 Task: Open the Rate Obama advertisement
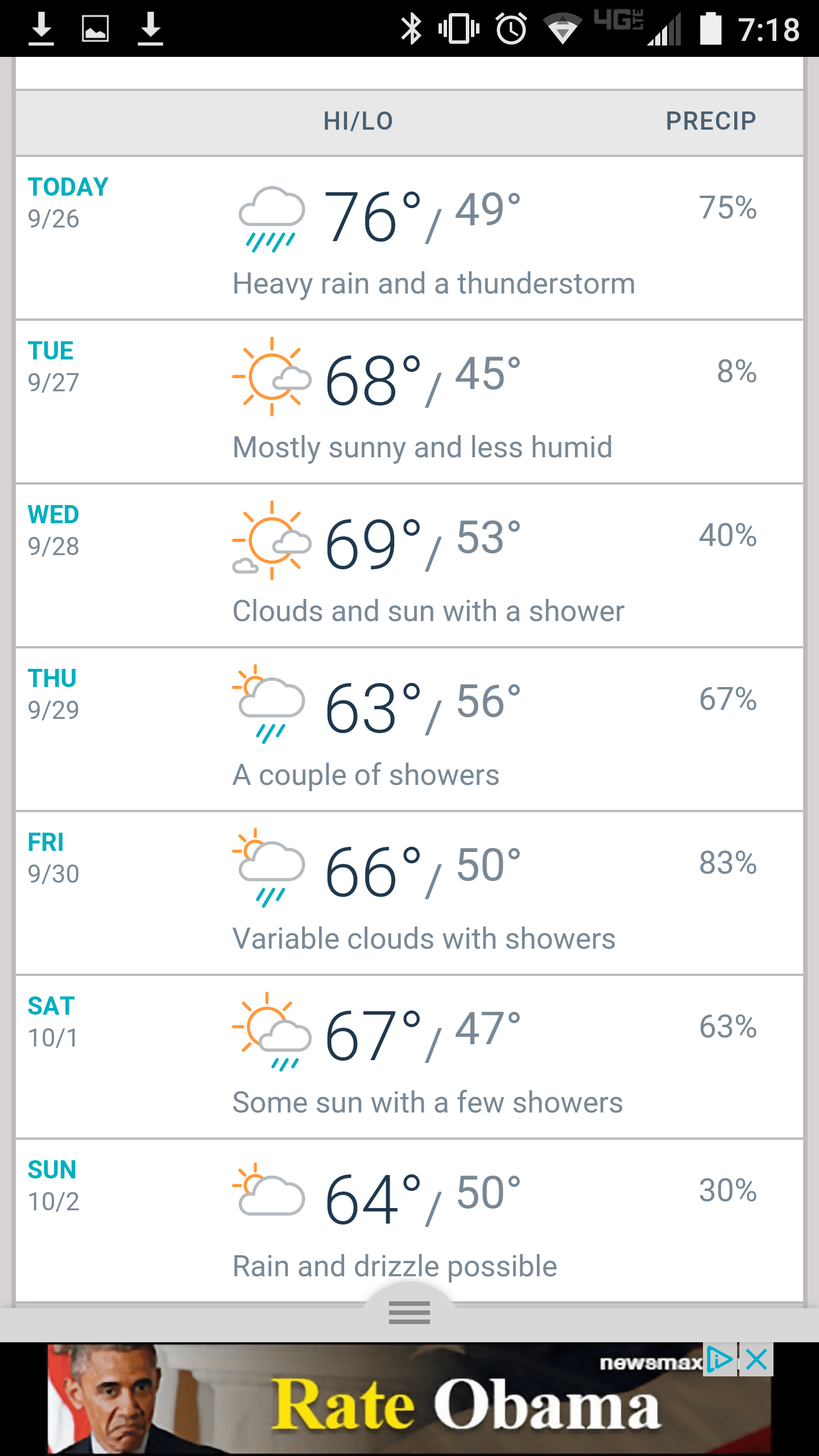(409, 1399)
